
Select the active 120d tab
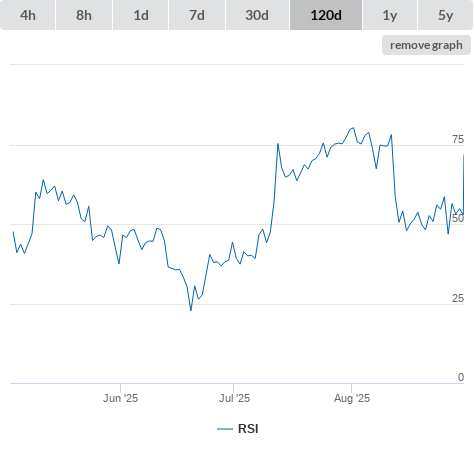(x=326, y=15)
